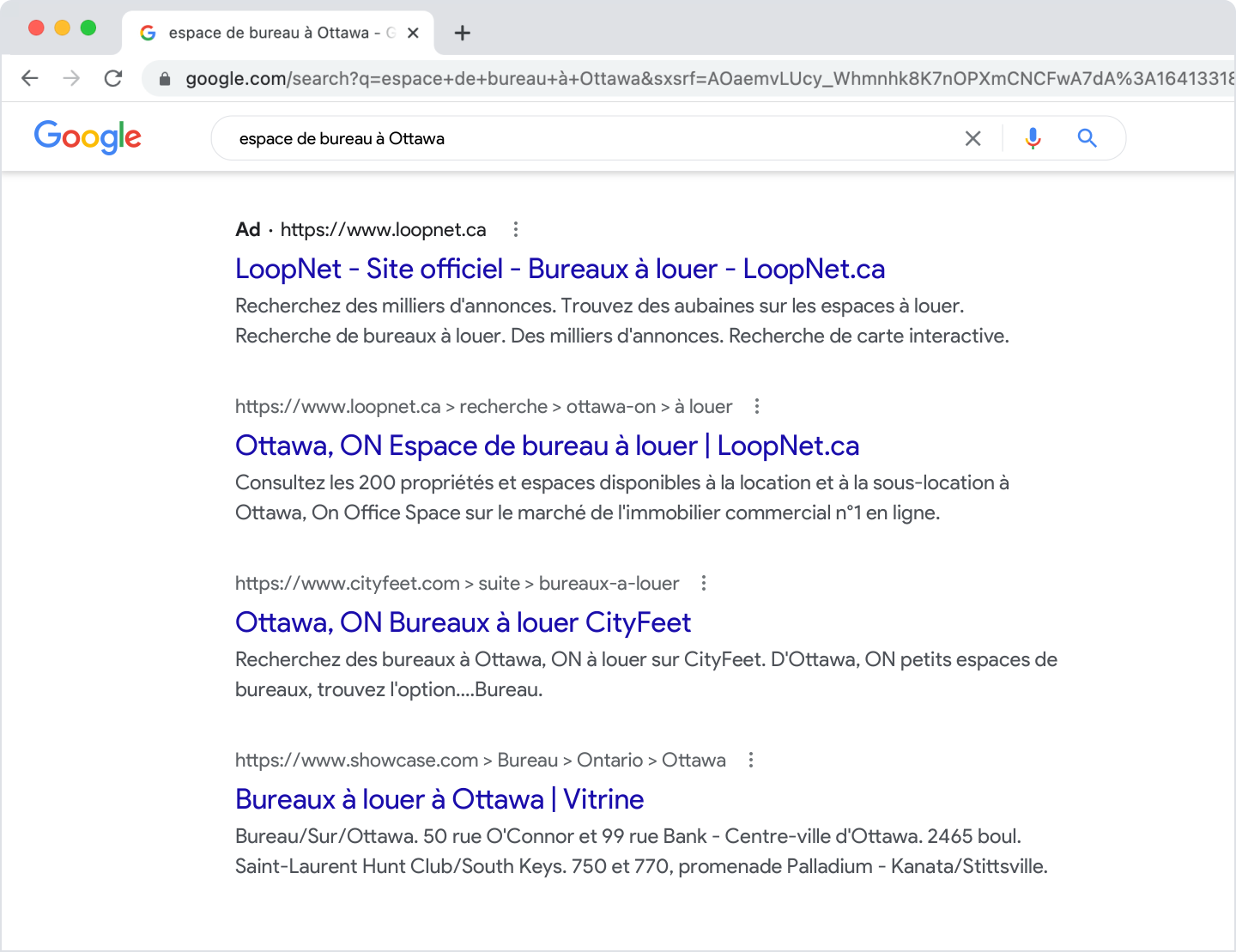This screenshot has height=952, width=1236.
Task: Click the snippet 'Consultez les 200 propriétés'
Action: 621,498
